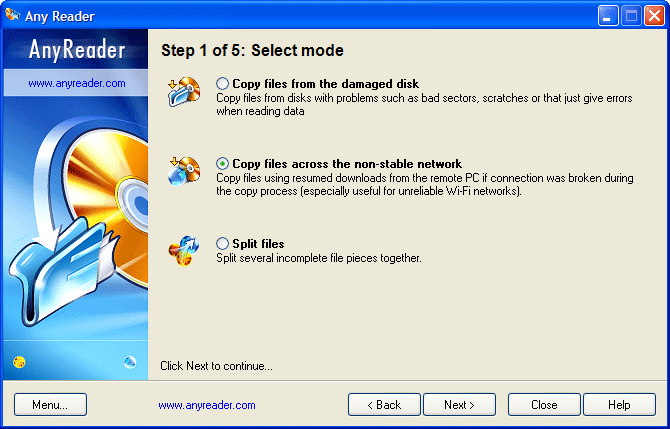
Task: Click the AnyReader logo in sidebar
Action: (x=77, y=51)
